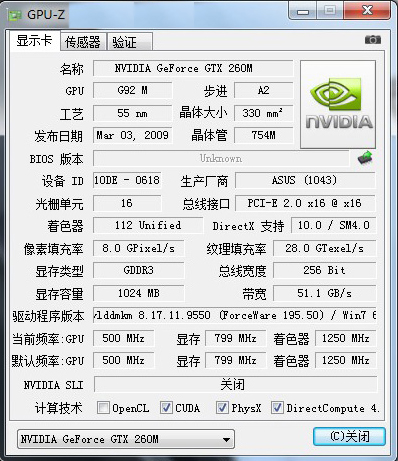Toggle the DirectCompute checkbox
This screenshot has height=461, width=398.
[277, 407]
